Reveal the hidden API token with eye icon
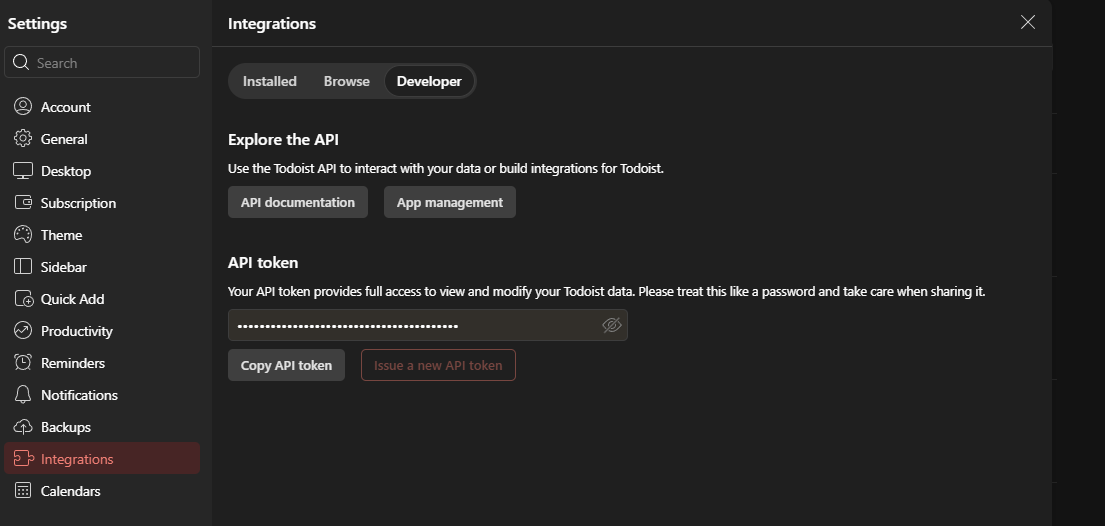Image resolution: width=1105 pixels, height=526 pixels. (612, 325)
